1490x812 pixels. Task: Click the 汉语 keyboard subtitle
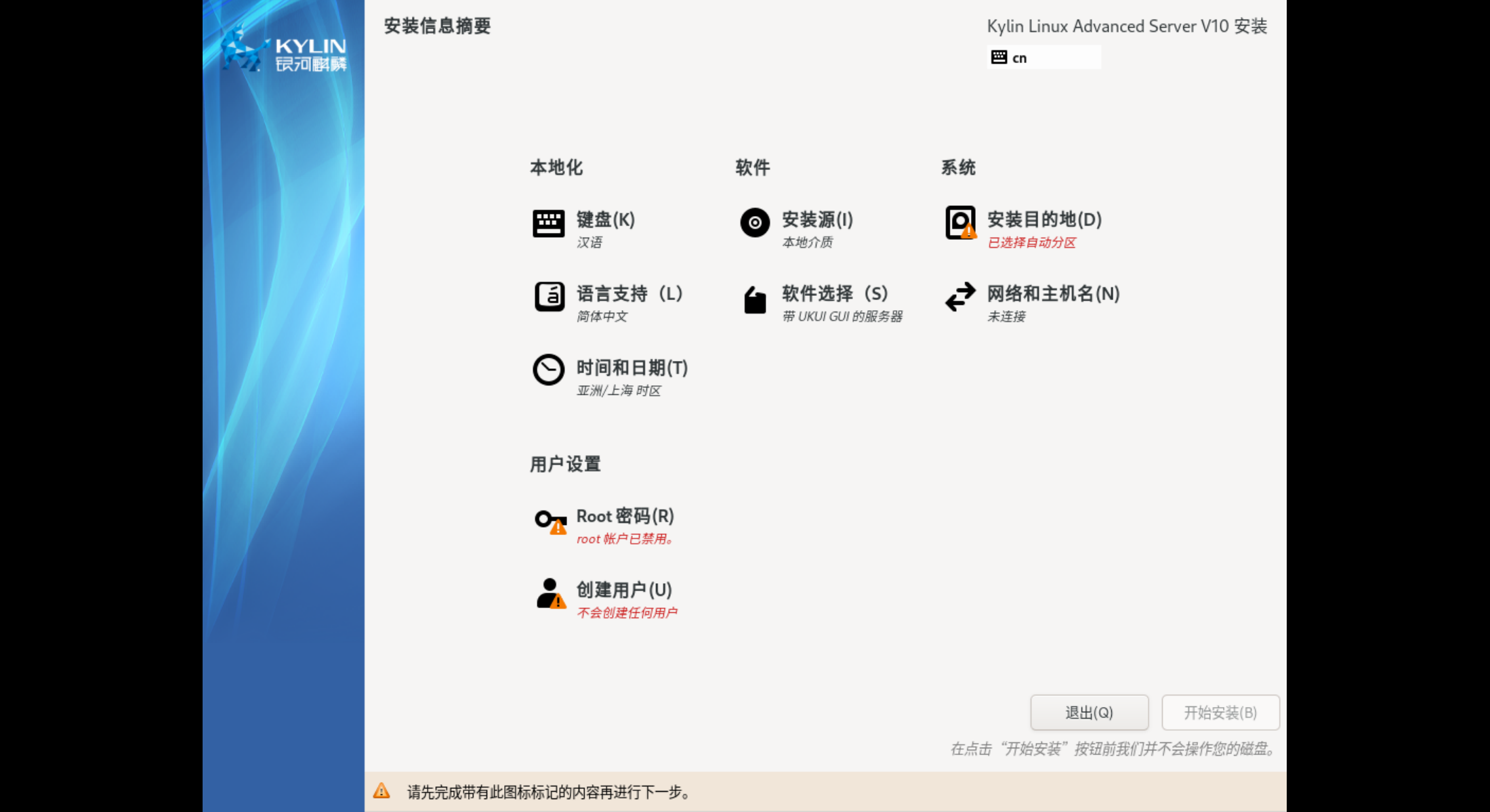(589, 242)
